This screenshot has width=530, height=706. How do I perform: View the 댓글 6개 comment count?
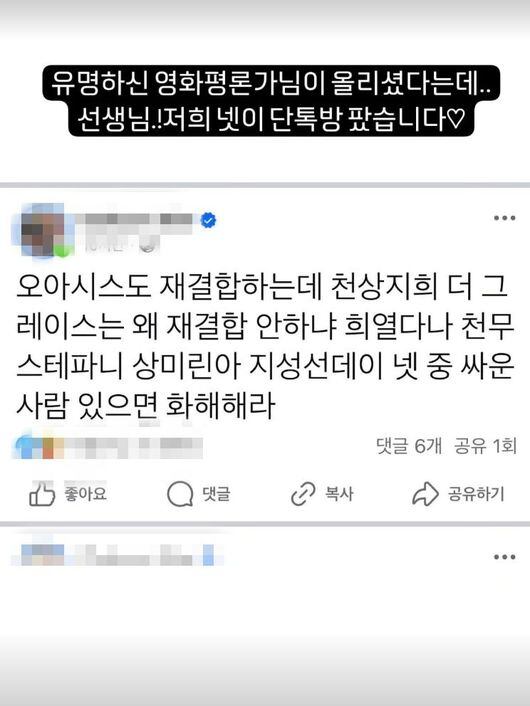pos(409,446)
